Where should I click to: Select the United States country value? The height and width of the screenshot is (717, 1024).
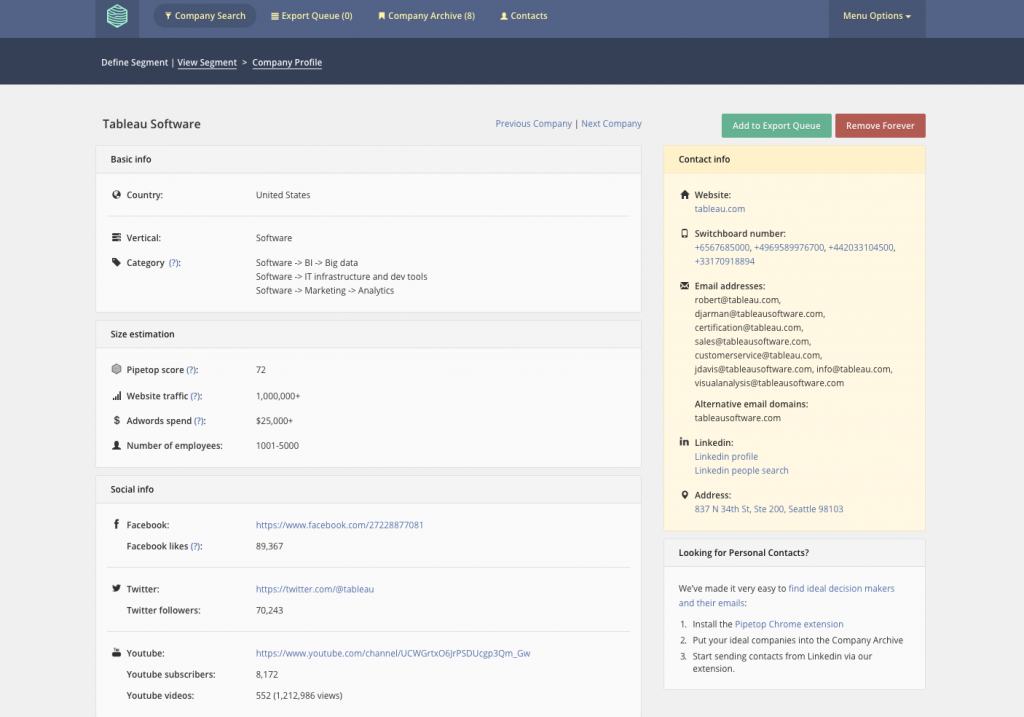tap(283, 195)
